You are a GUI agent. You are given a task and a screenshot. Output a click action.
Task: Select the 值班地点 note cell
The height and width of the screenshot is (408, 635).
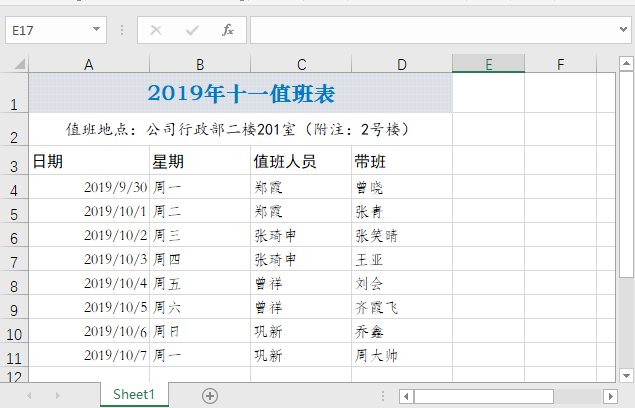[x=241, y=130]
